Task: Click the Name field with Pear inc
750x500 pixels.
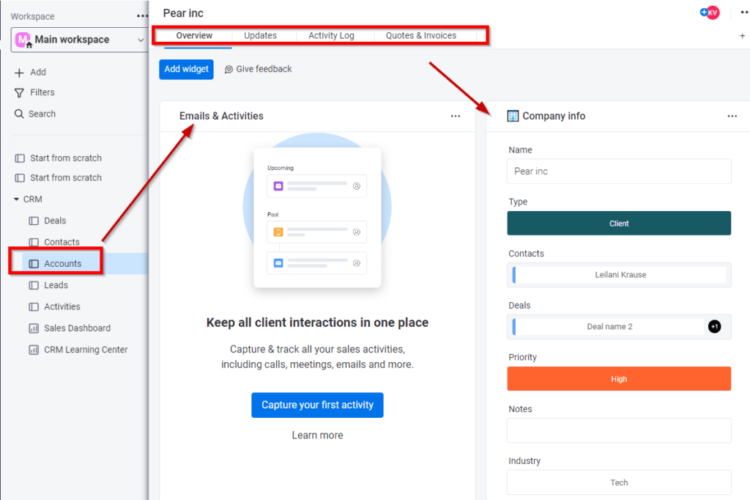Action: click(x=619, y=171)
